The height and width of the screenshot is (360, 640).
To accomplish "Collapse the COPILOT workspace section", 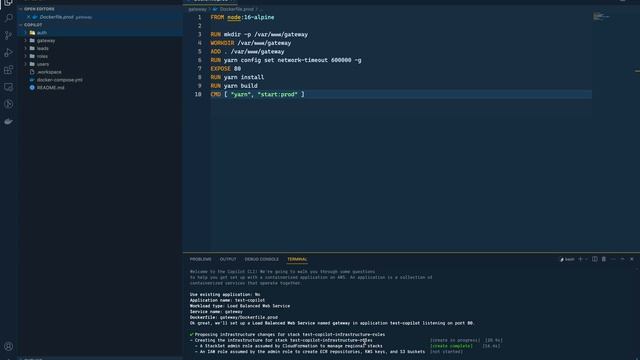I will (33, 25).
